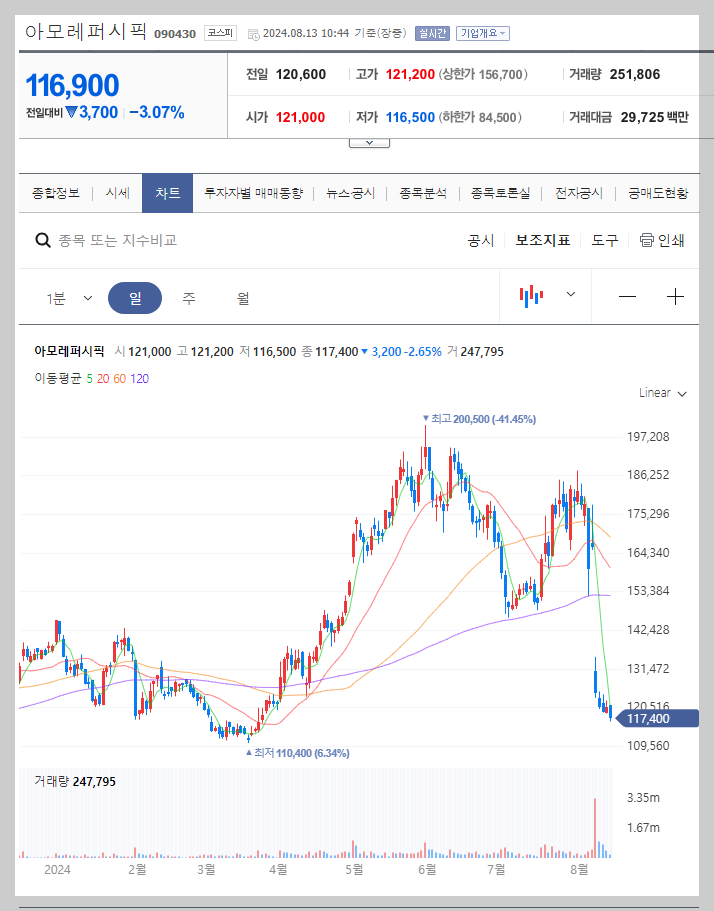Zoom in on the chart with the plus icon

[675, 296]
